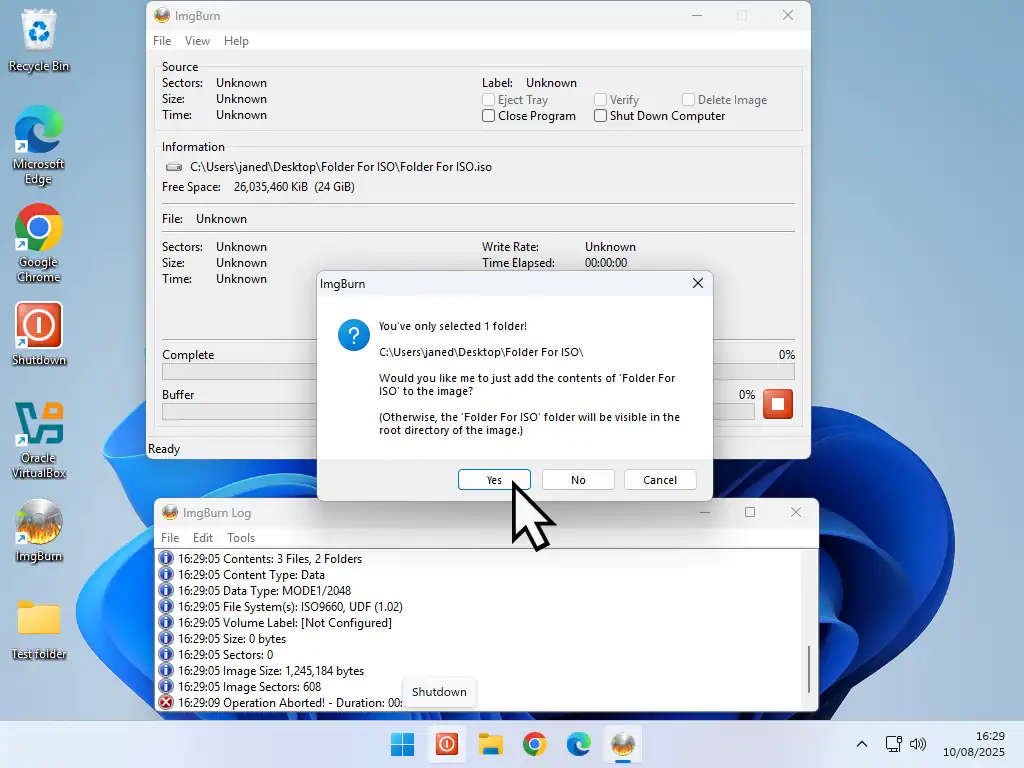1024x768 pixels.
Task: Click the Free Space value 26,035,460 KiB
Action: [x=270, y=187]
